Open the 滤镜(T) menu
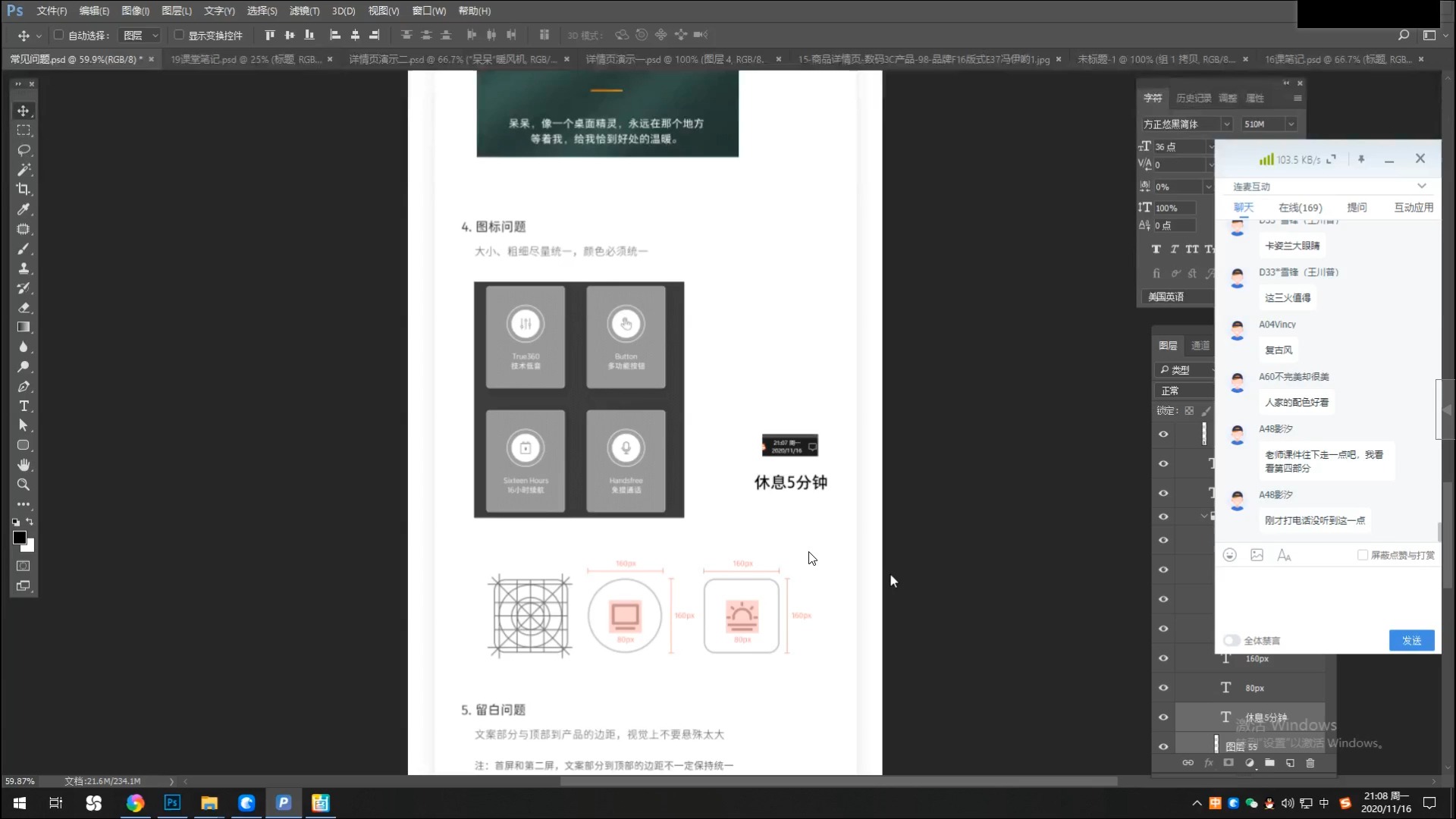This screenshot has width=1456, height=819. pos(304,11)
